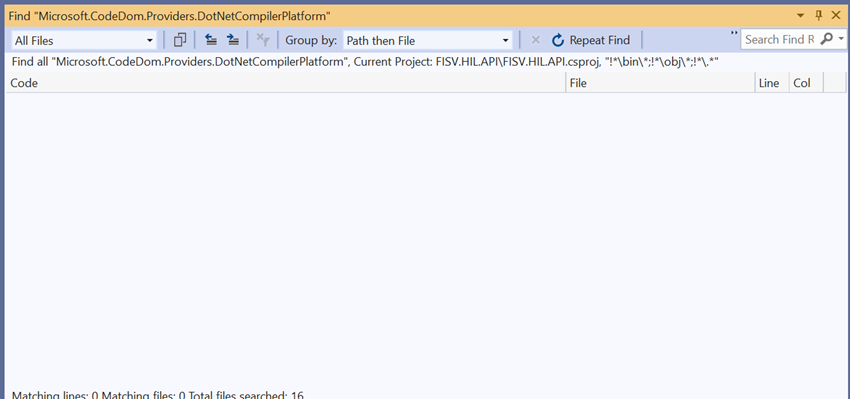This screenshot has height=399, width=850.
Task: Sort by the File column header
Action: 660,83
